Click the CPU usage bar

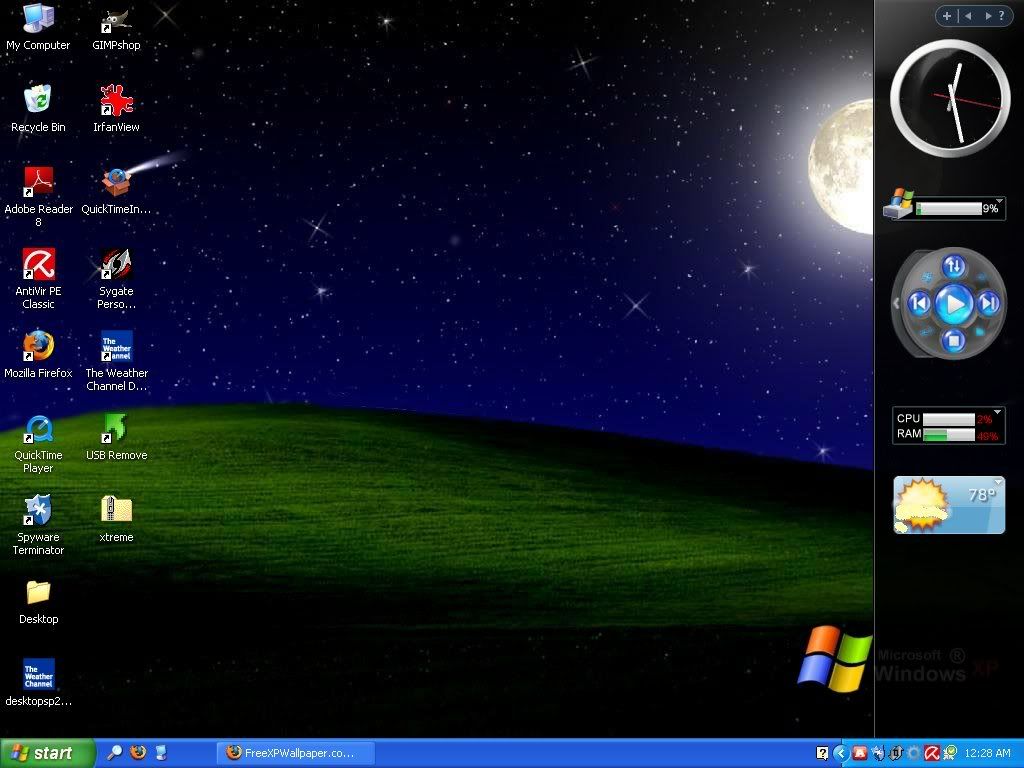(949, 419)
